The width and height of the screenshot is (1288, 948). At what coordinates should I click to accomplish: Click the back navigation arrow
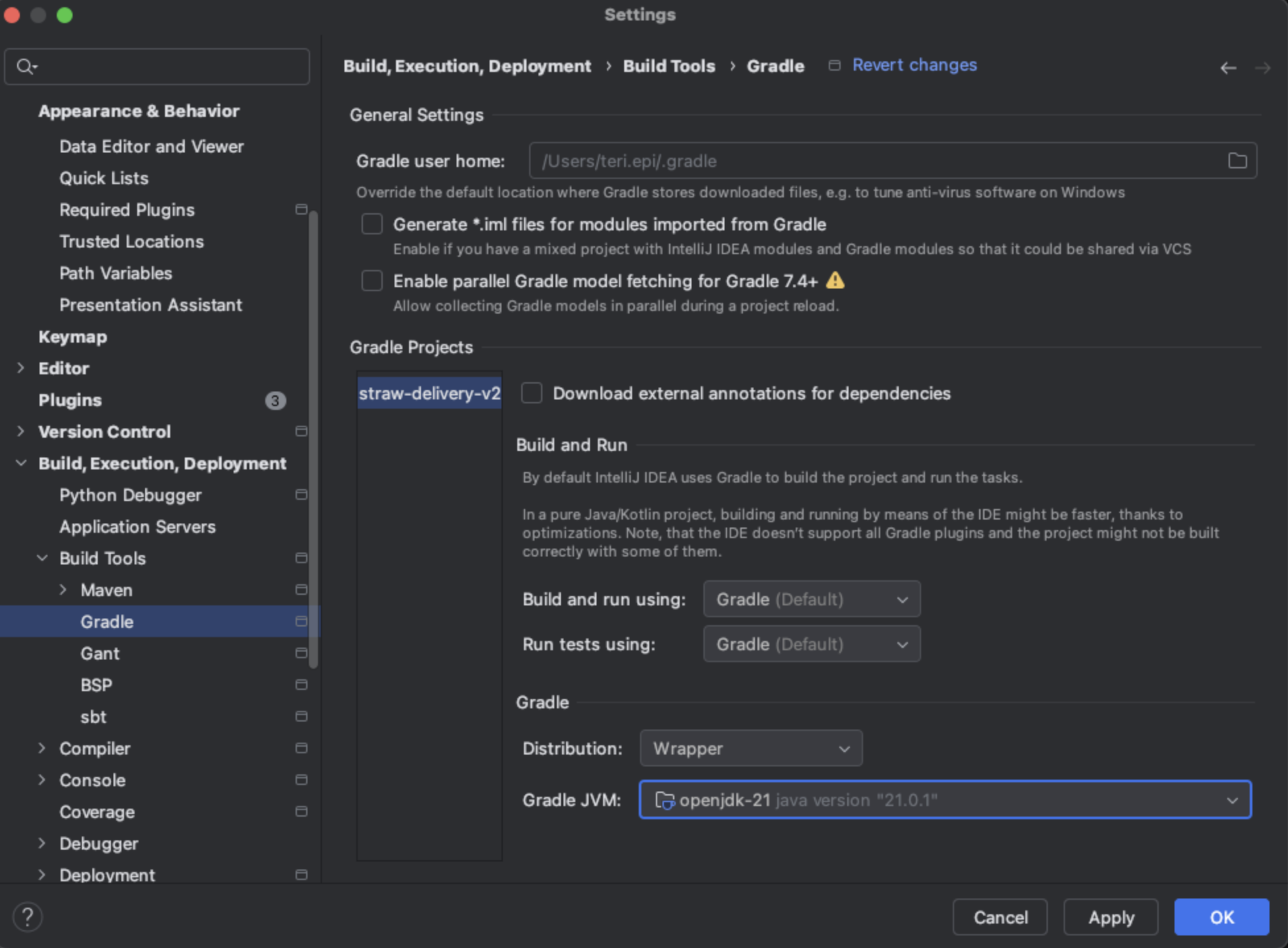tap(1227, 67)
